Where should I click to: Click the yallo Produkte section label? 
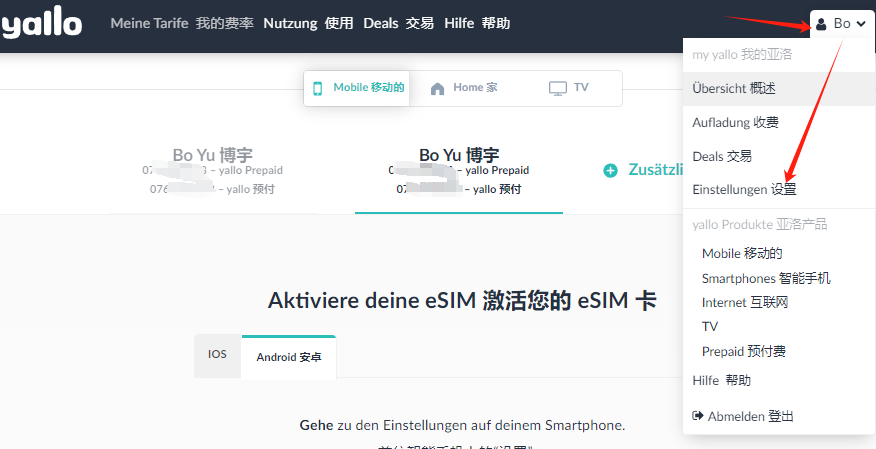pos(760,224)
